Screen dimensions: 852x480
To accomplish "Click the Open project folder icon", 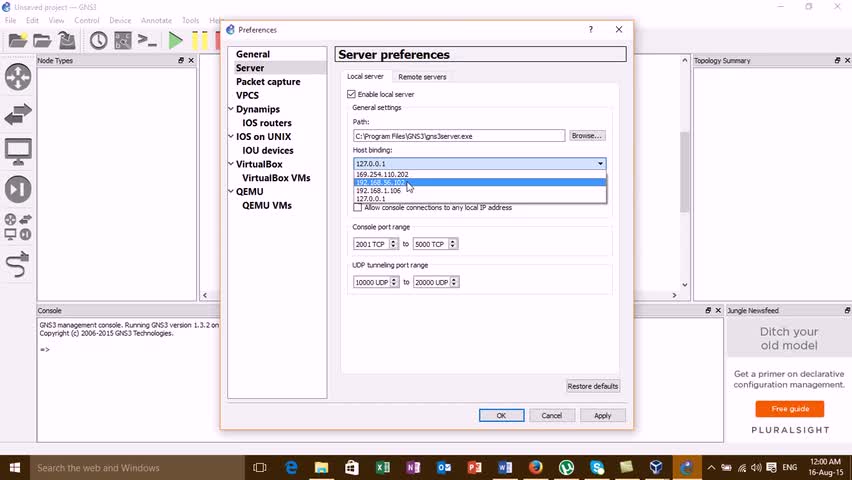I will coord(42,40).
